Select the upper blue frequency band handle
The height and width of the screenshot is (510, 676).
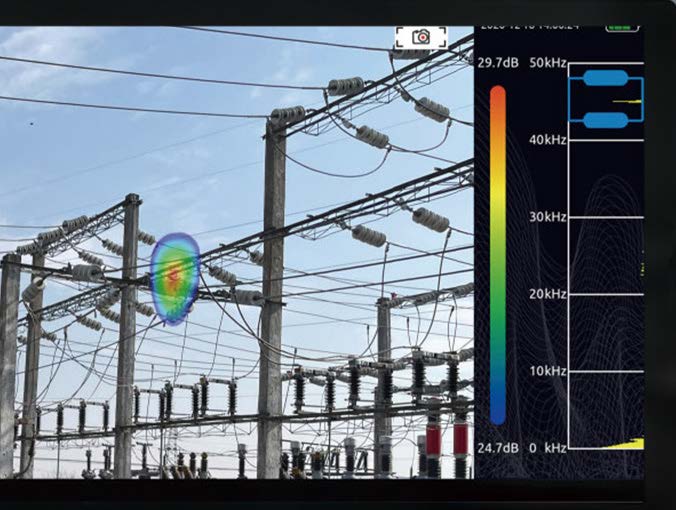pos(604,78)
